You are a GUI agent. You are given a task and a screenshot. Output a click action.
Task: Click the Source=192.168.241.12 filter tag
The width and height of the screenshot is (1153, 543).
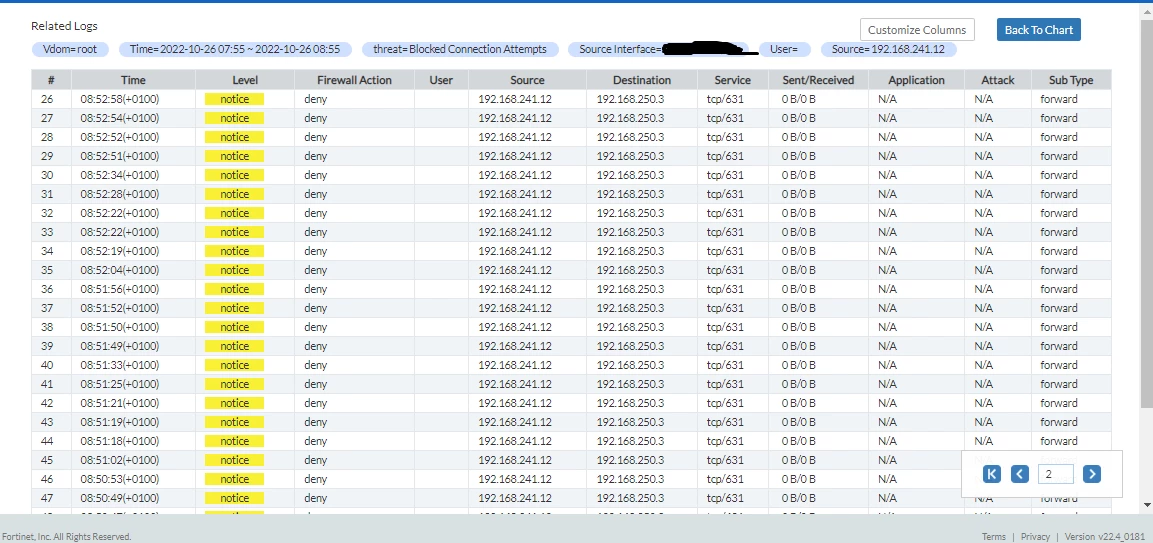(x=888, y=49)
